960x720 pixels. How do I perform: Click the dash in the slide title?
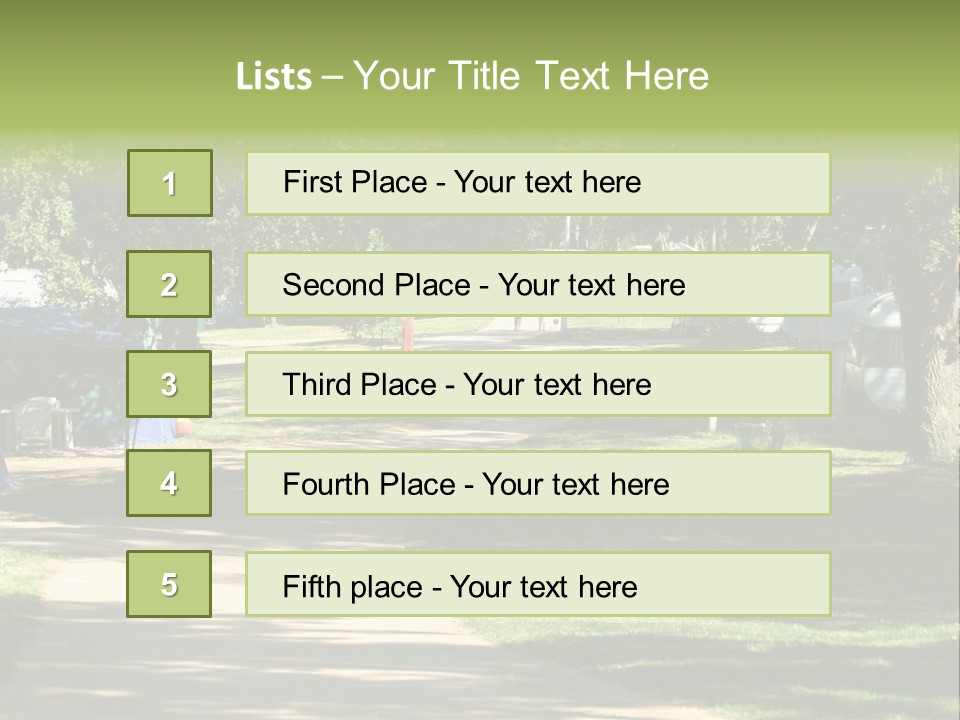[332, 77]
